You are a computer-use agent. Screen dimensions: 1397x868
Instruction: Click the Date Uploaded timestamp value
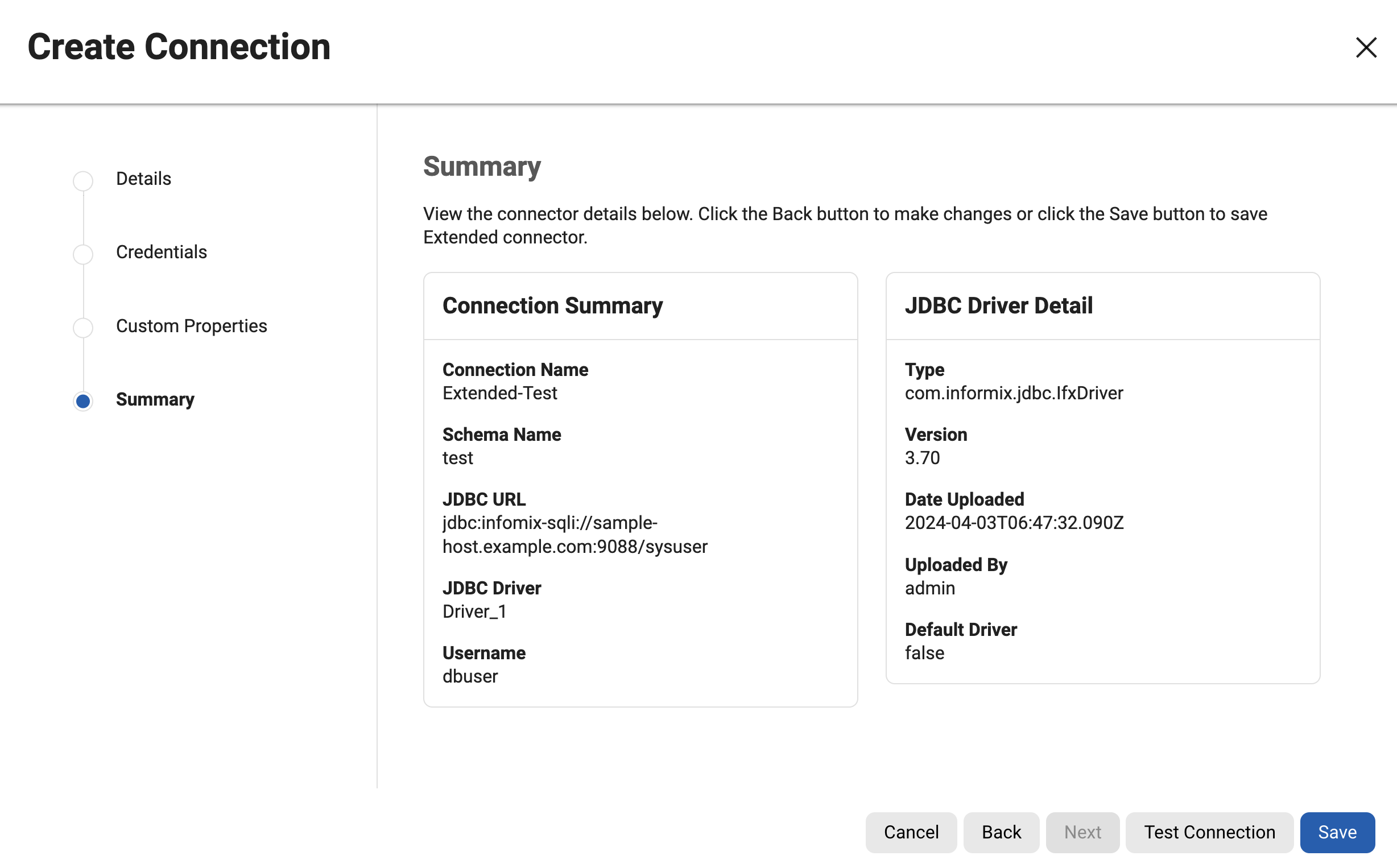pyautogui.click(x=1014, y=523)
